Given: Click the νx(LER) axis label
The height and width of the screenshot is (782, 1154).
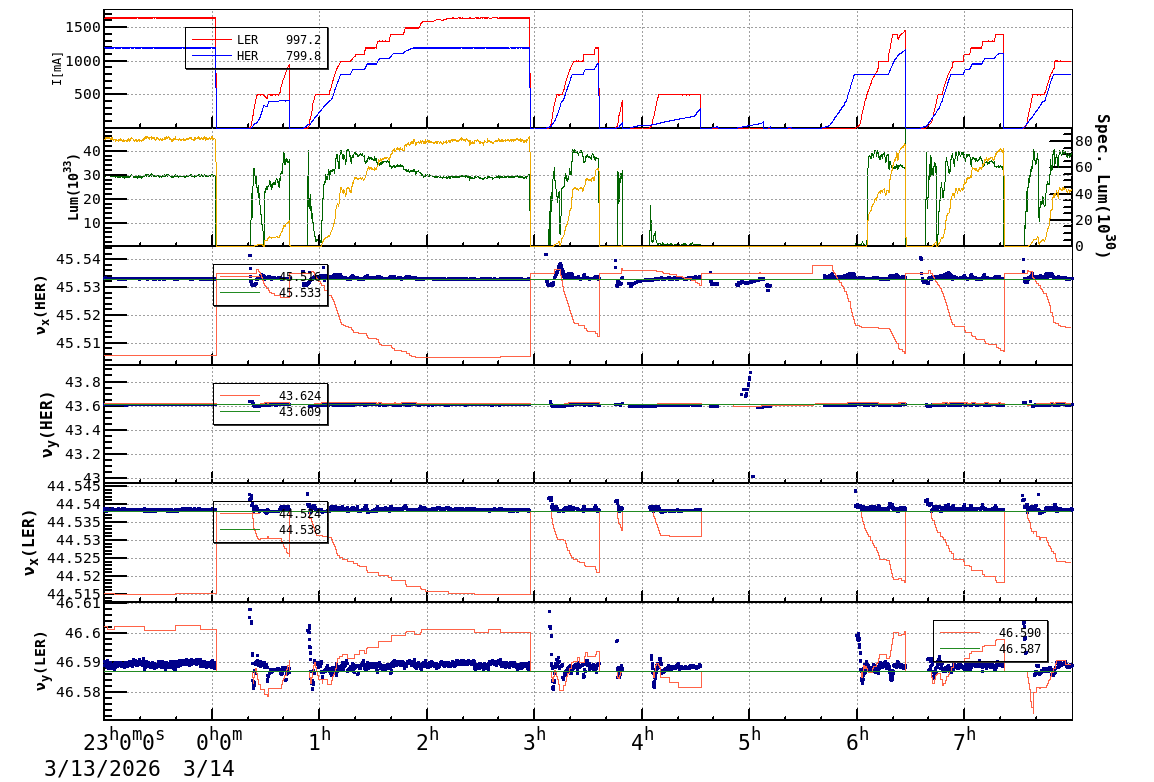Looking at the screenshot, I should (28, 542).
